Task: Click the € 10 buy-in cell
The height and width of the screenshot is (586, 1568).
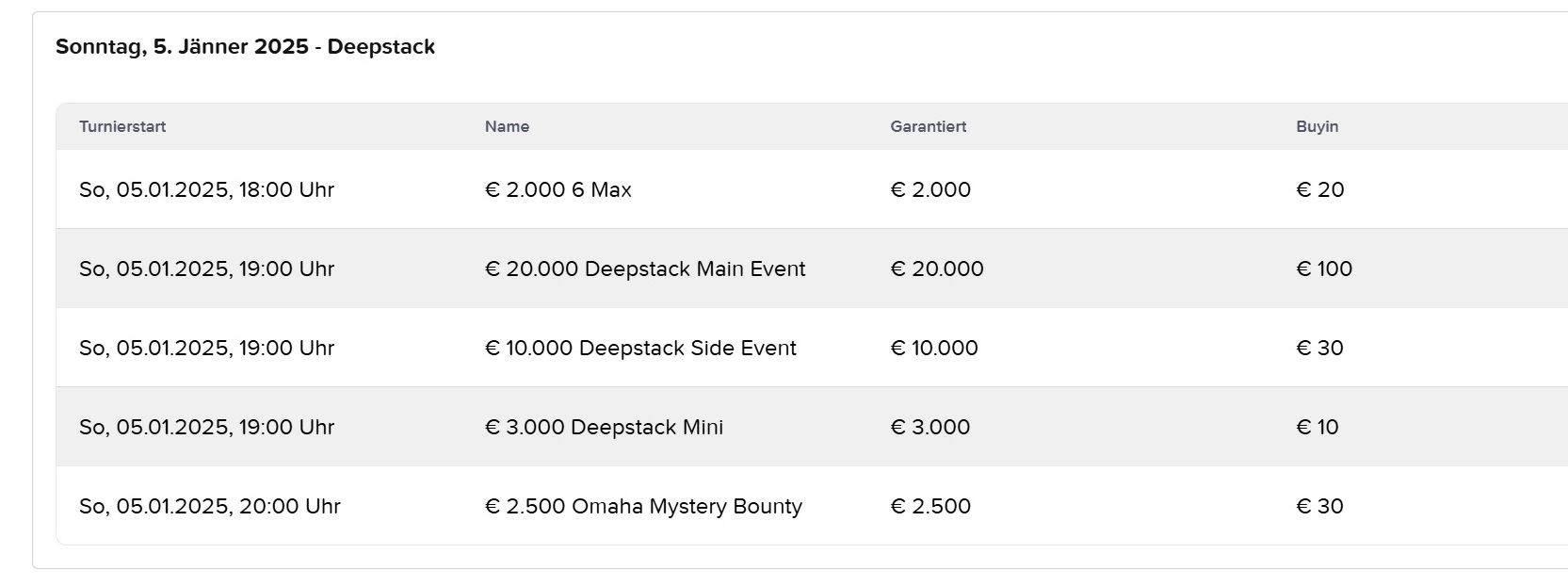Action: (x=1317, y=427)
